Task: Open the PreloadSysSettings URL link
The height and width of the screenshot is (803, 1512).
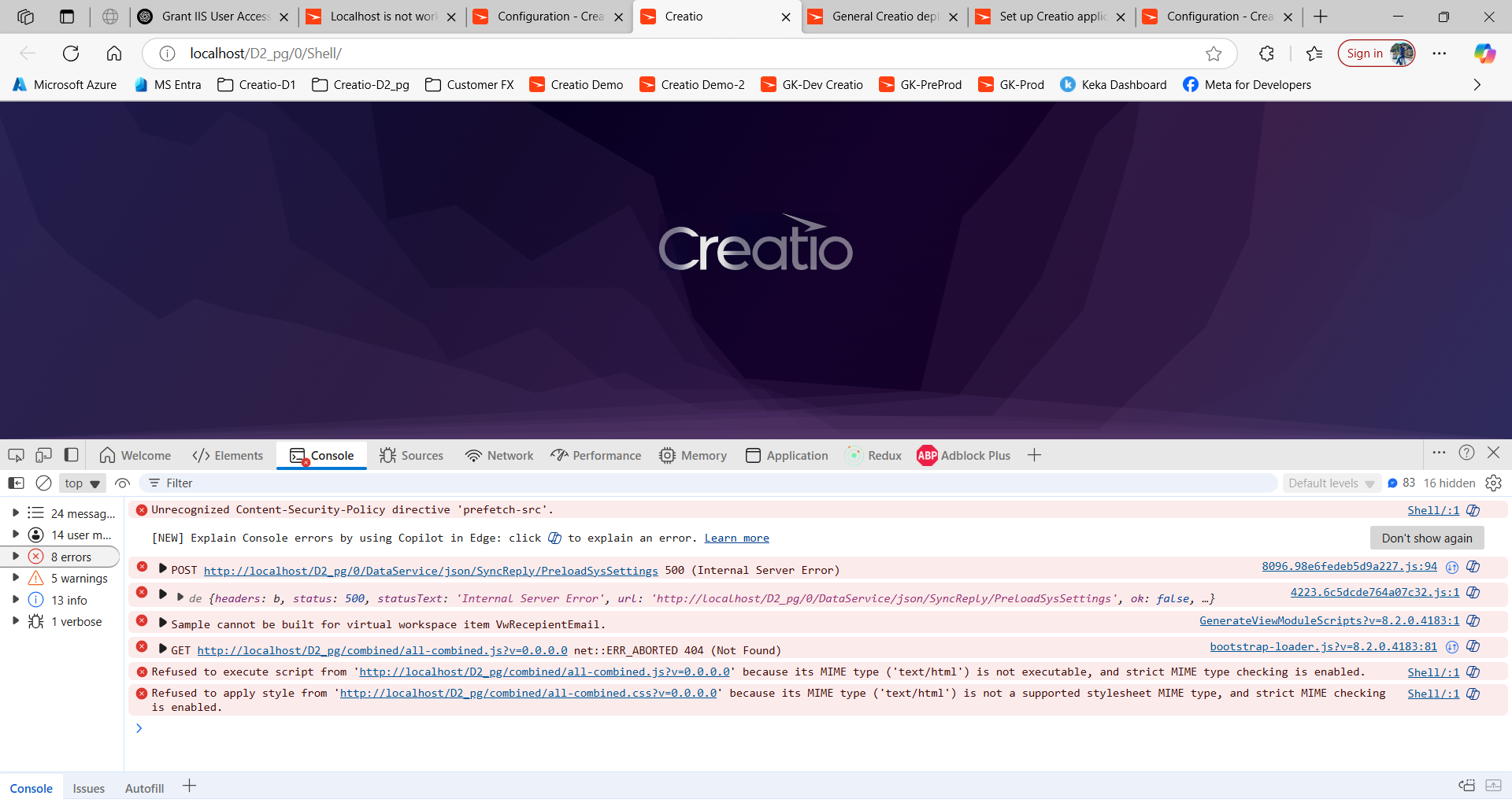Action: point(431,571)
